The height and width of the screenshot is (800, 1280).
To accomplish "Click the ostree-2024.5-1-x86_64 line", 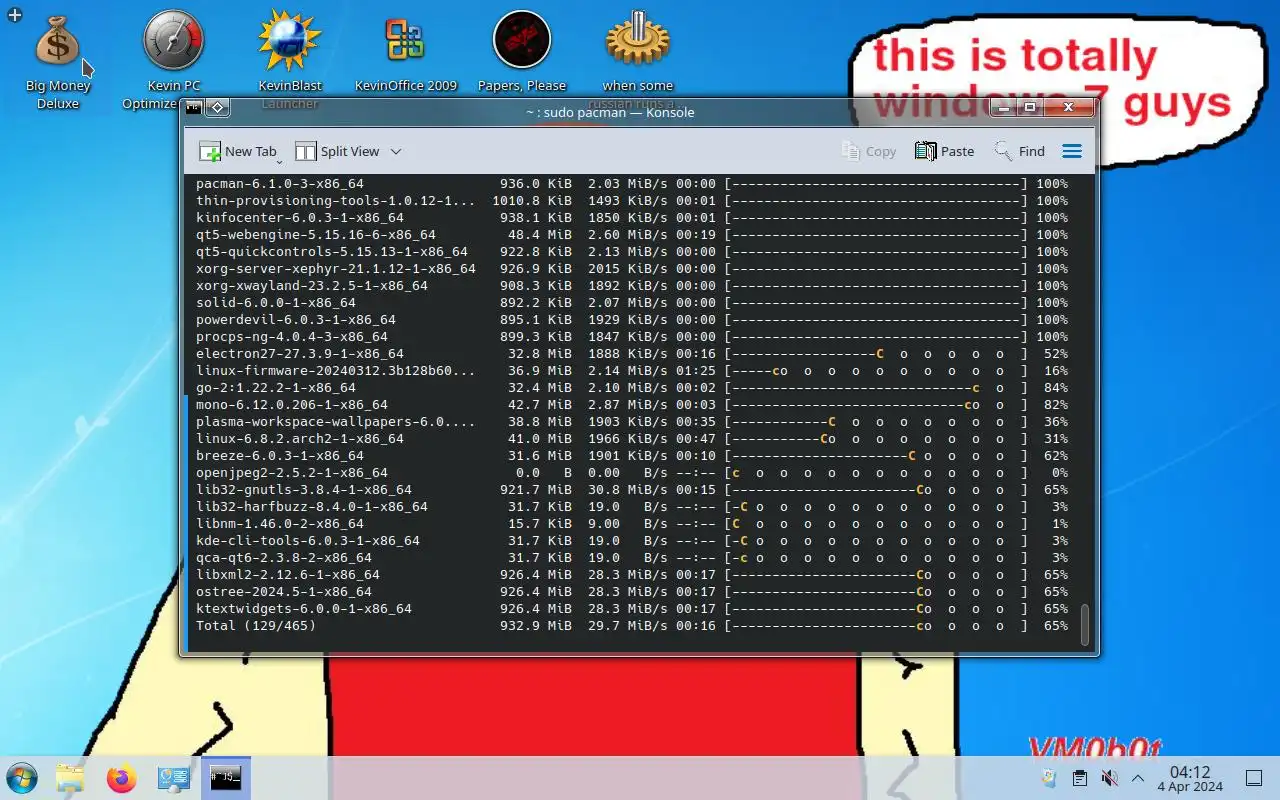I will click(x=632, y=592).
